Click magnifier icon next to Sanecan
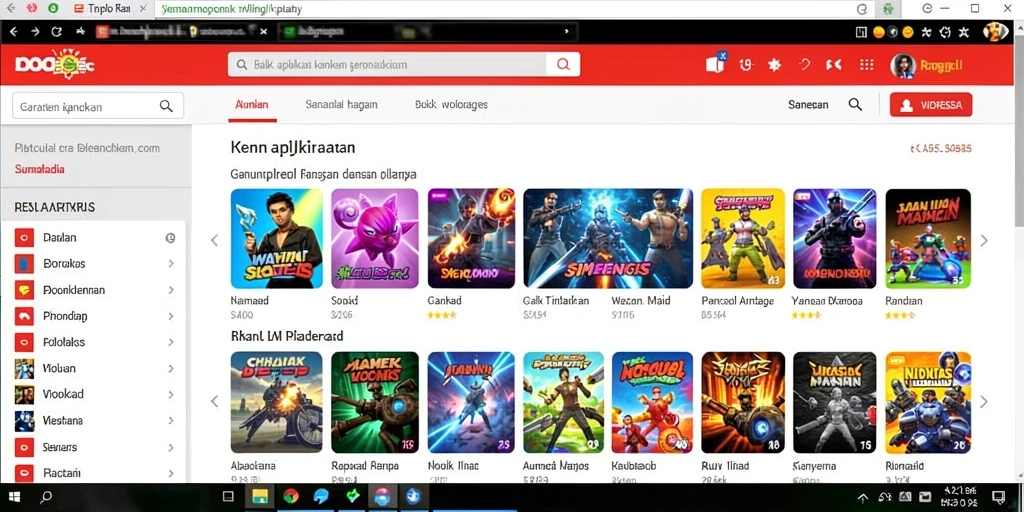This screenshot has height=512, width=1024. click(855, 104)
